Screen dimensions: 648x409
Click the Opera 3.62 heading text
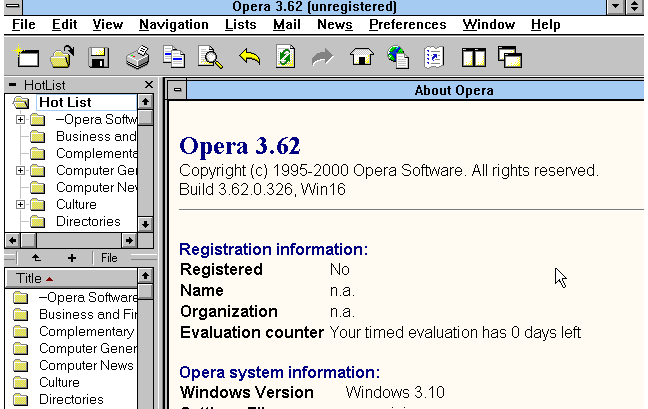click(240, 146)
